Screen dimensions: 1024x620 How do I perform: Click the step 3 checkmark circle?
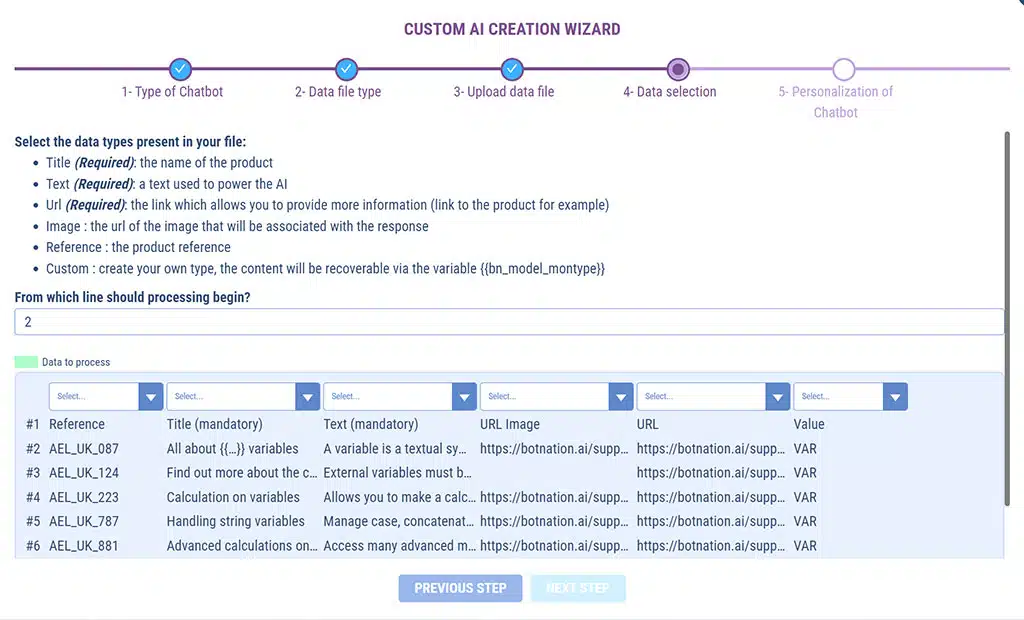[x=512, y=69]
